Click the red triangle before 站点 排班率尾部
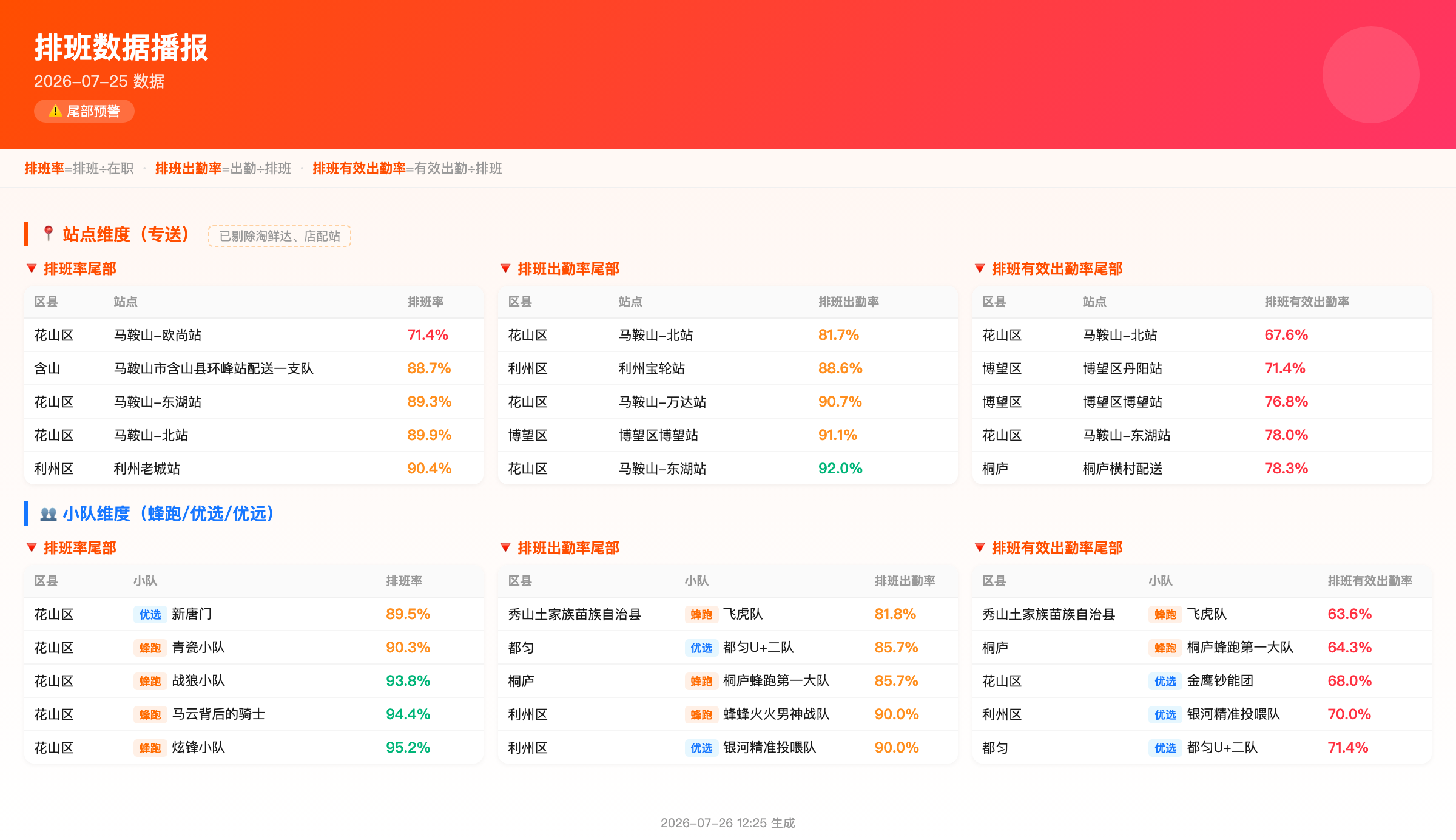Screen dimensions: 1456x840 click(32, 268)
